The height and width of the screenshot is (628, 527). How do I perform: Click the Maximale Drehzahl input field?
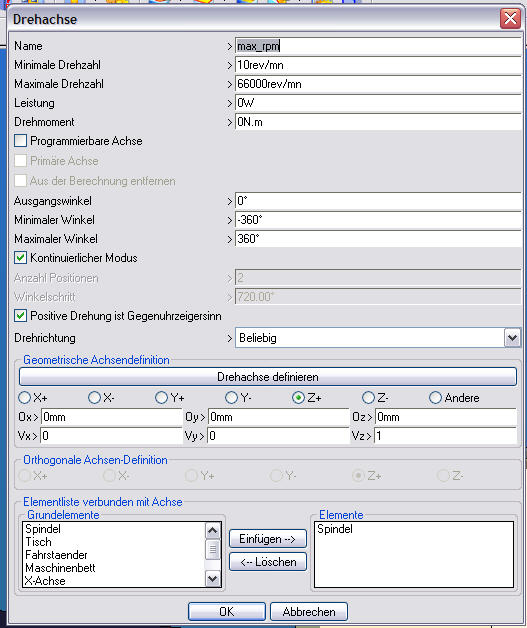(x=378, y=84)
